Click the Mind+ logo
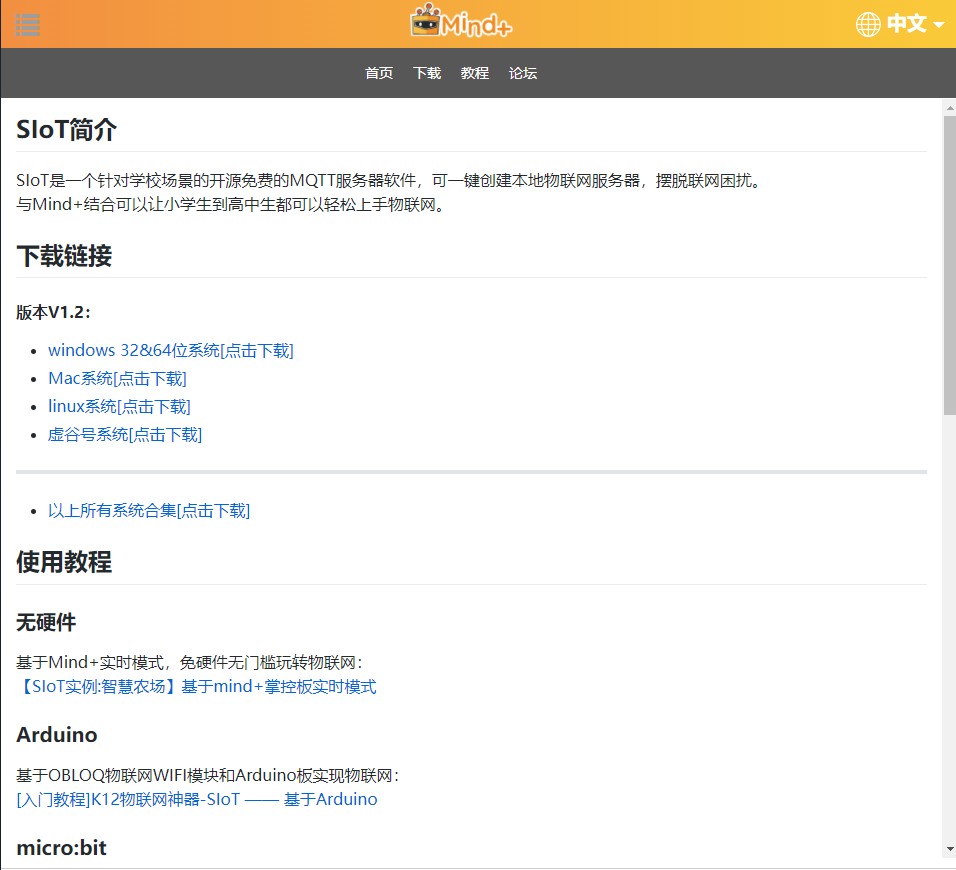Viewport: 956px width, 870px height. click(x=461, y=21)
